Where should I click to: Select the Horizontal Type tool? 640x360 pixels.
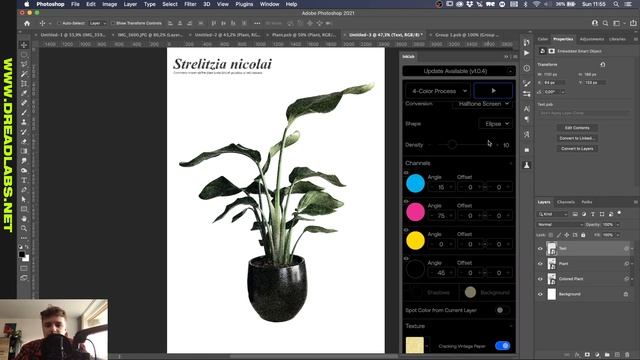click(24, 180)
